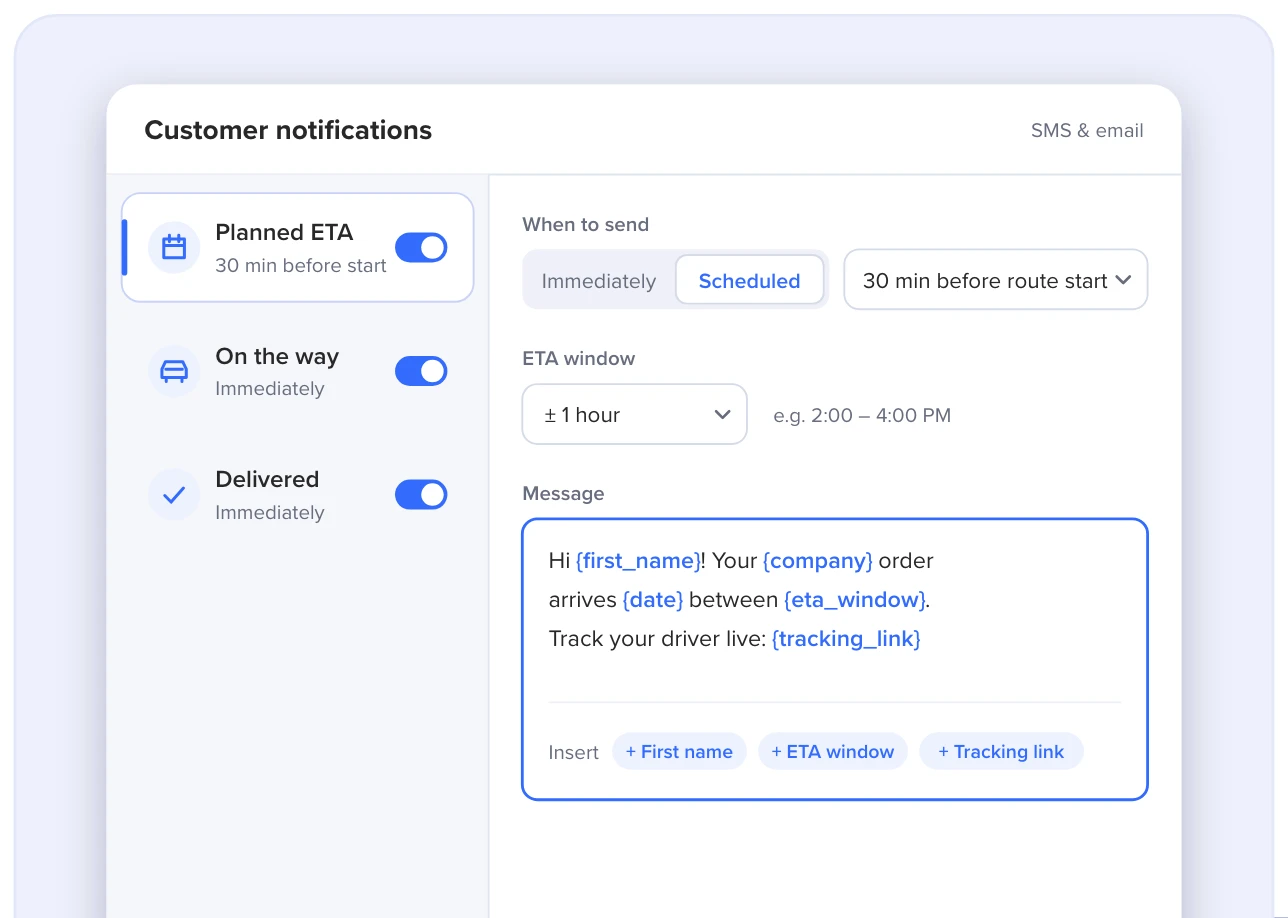Click the {company} variable in the message
Viewport: 1288px width, 918px height.
pyautogui.click(x=818, y=561)
